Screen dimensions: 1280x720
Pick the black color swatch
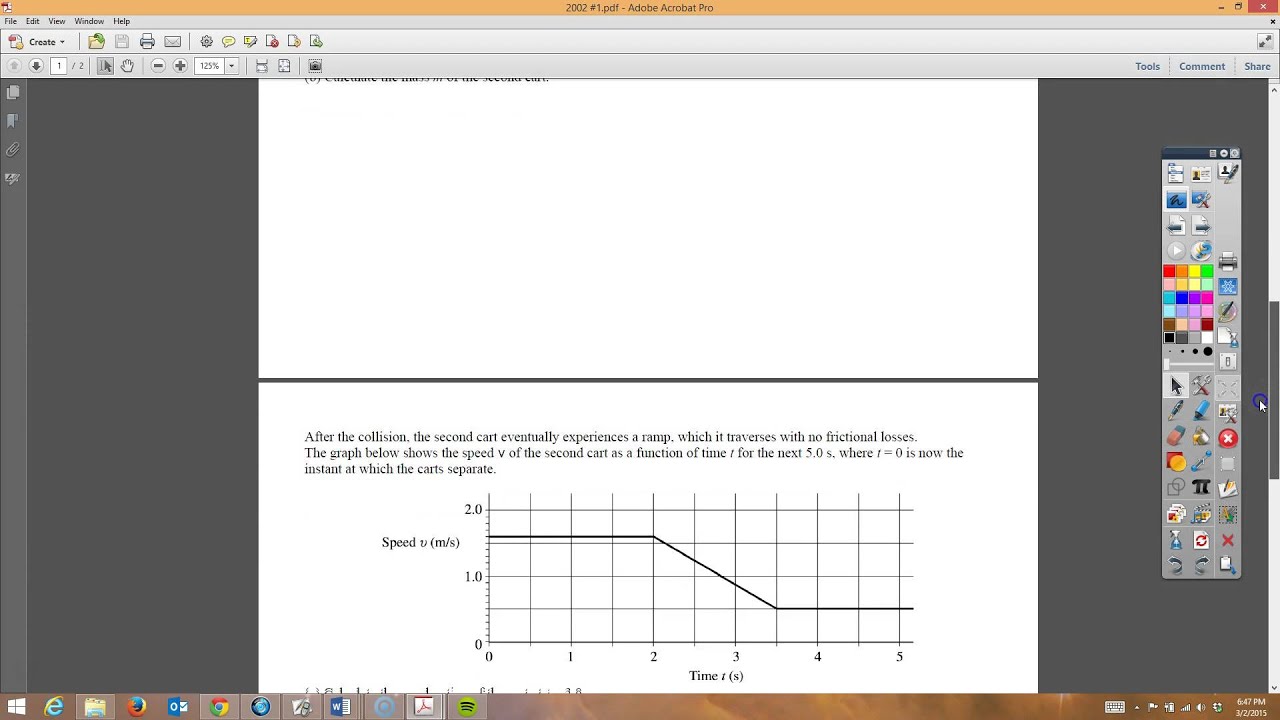click(x=1169, y=338)
